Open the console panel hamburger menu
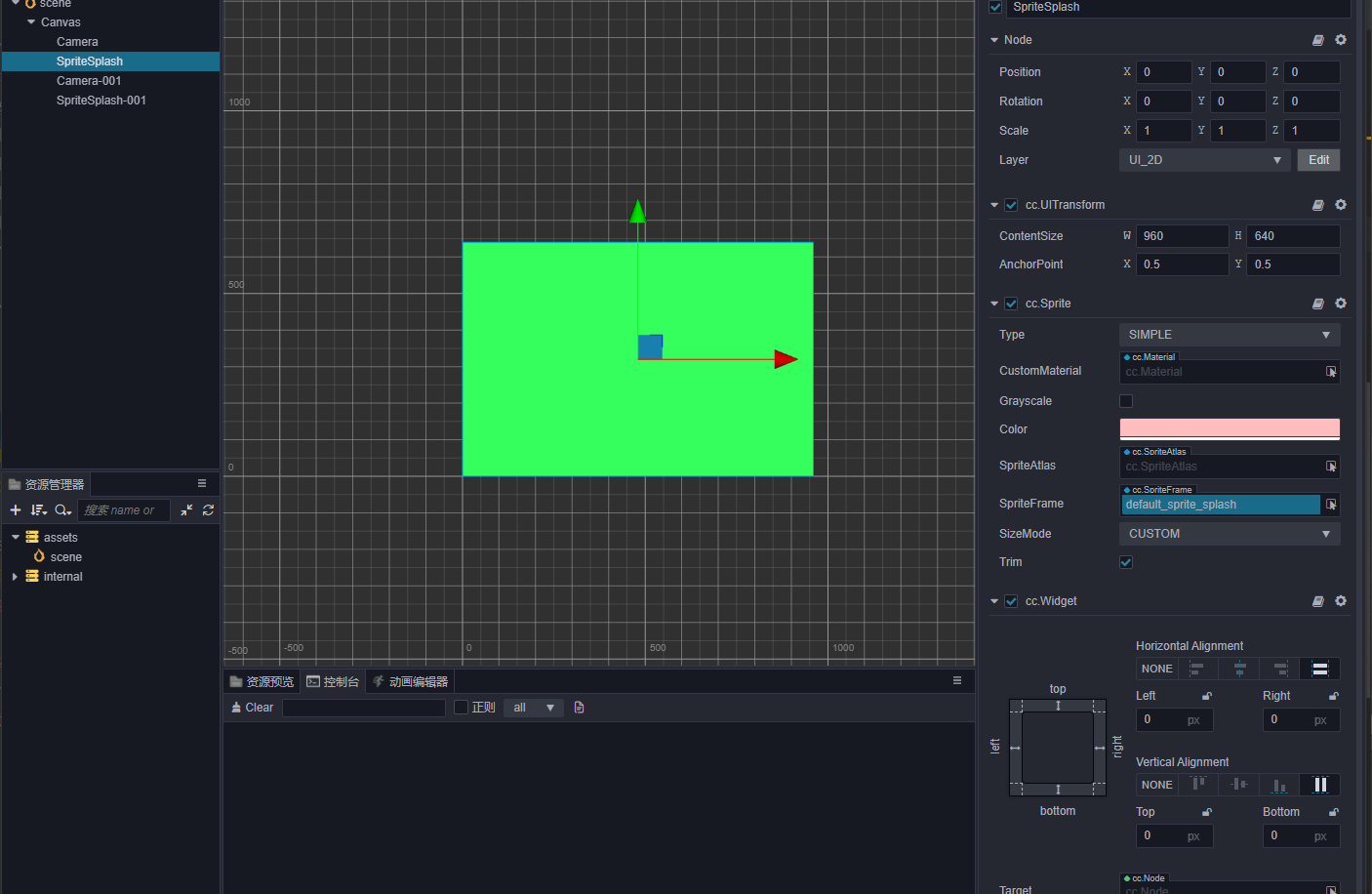This screenshot has height=894, width=1372. tap(957, 681)
